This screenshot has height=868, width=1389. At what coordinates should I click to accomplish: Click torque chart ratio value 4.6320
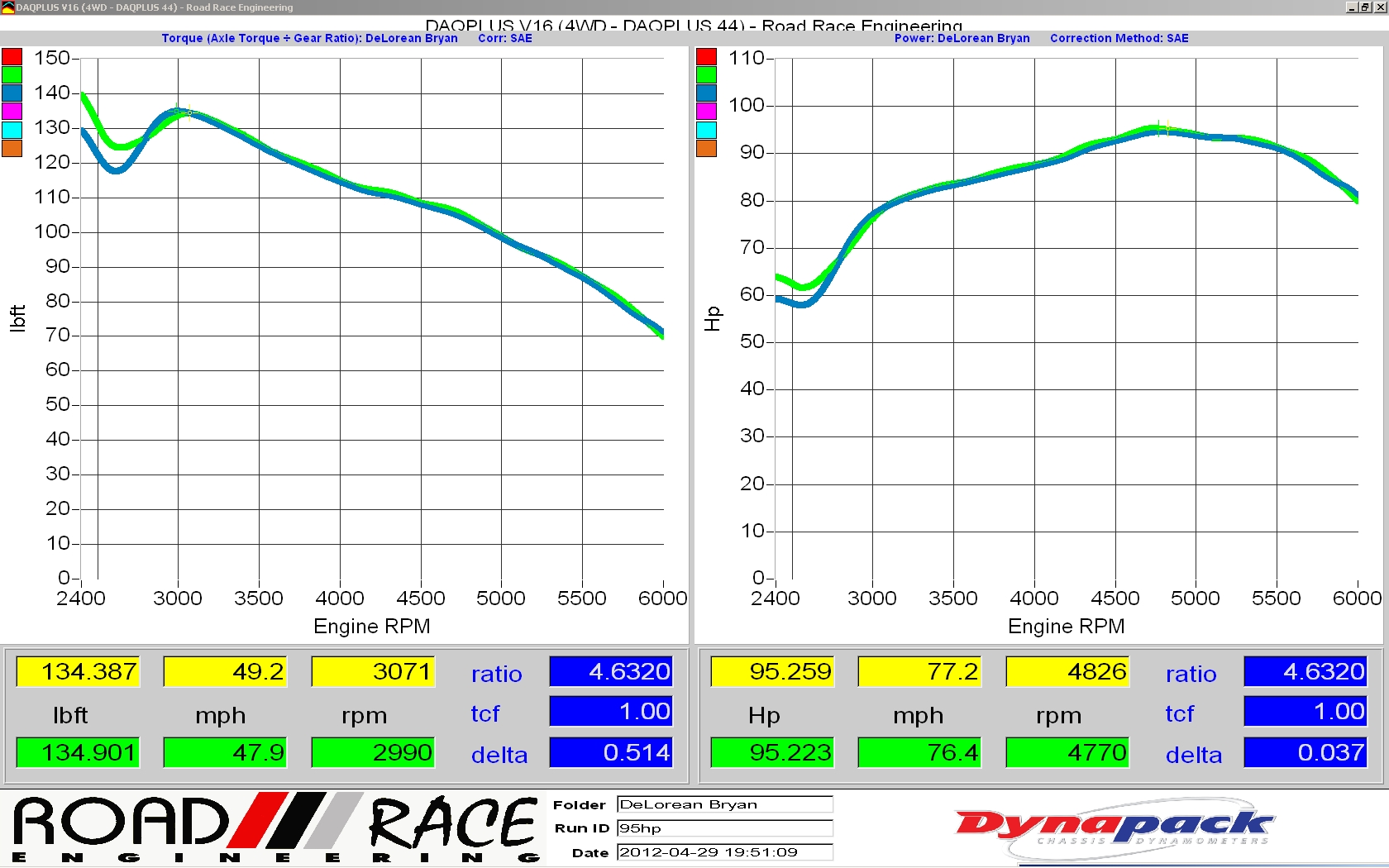click(611, 671)
